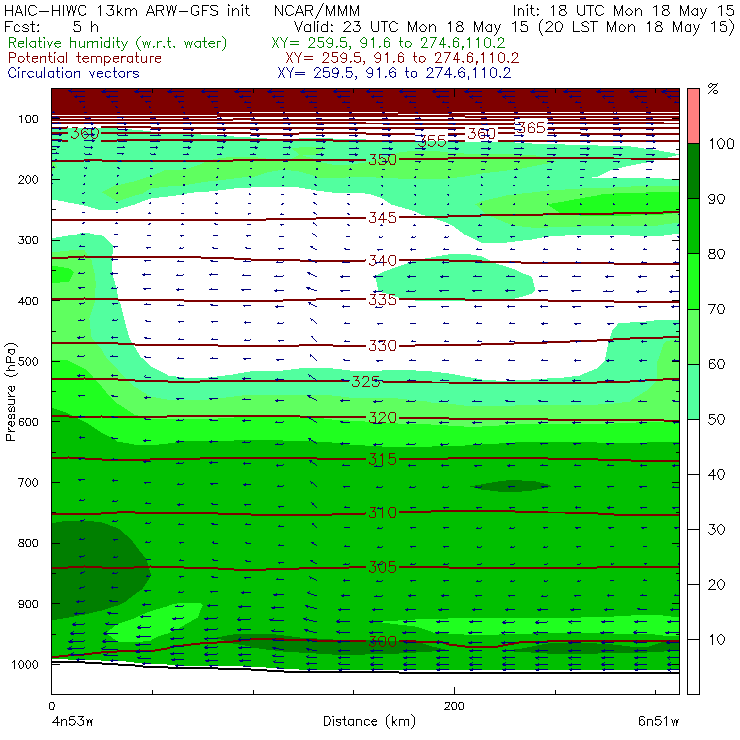Screen dimensions: 740x740
Task: Click the bright green colorbar segment for 70 to 80
Action: (x=693, y=281)
